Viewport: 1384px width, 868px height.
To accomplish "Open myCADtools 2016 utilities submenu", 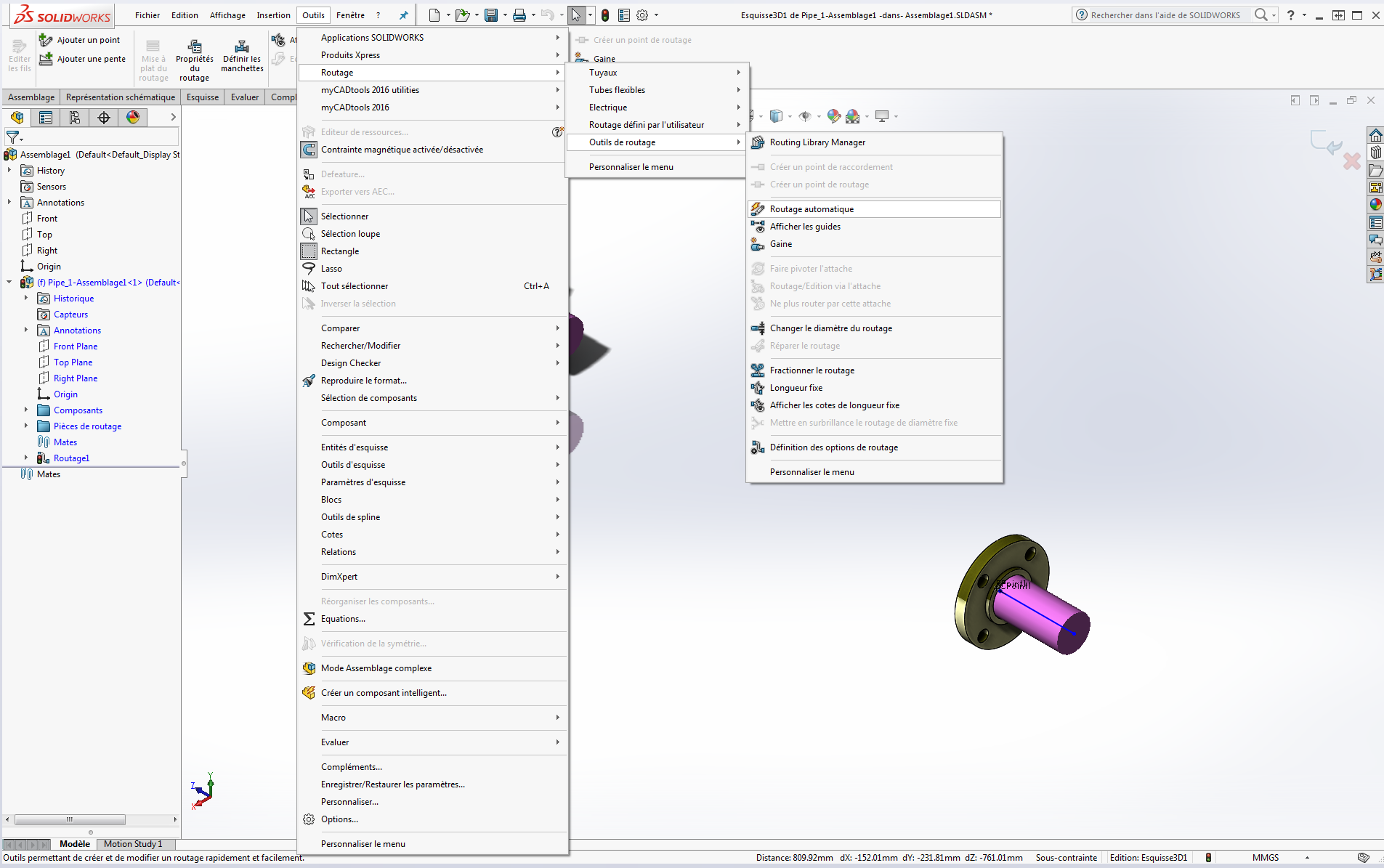I will tap(432, 90).
